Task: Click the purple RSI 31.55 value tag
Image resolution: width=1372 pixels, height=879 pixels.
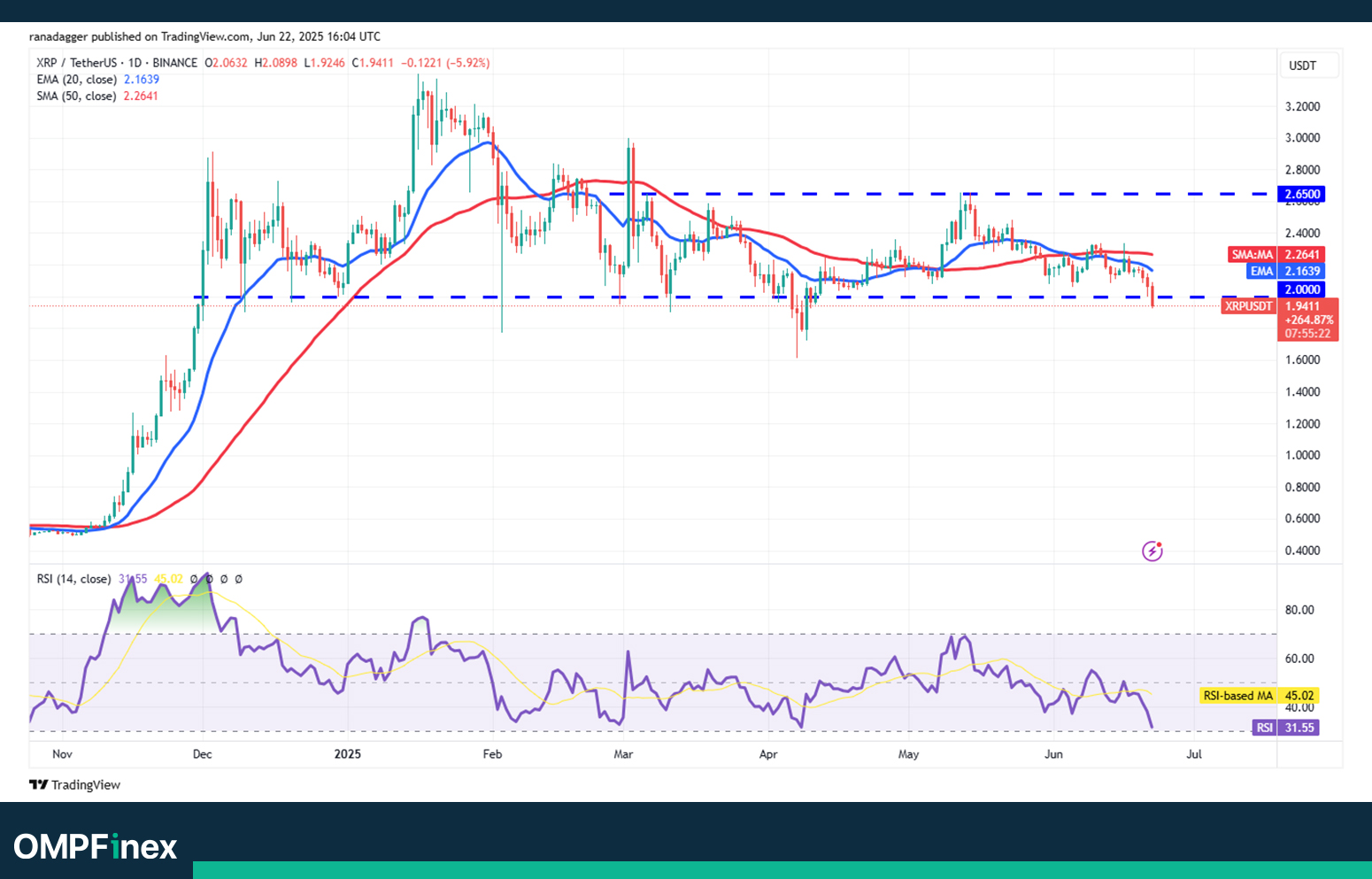Action: tap(1286, 728)
